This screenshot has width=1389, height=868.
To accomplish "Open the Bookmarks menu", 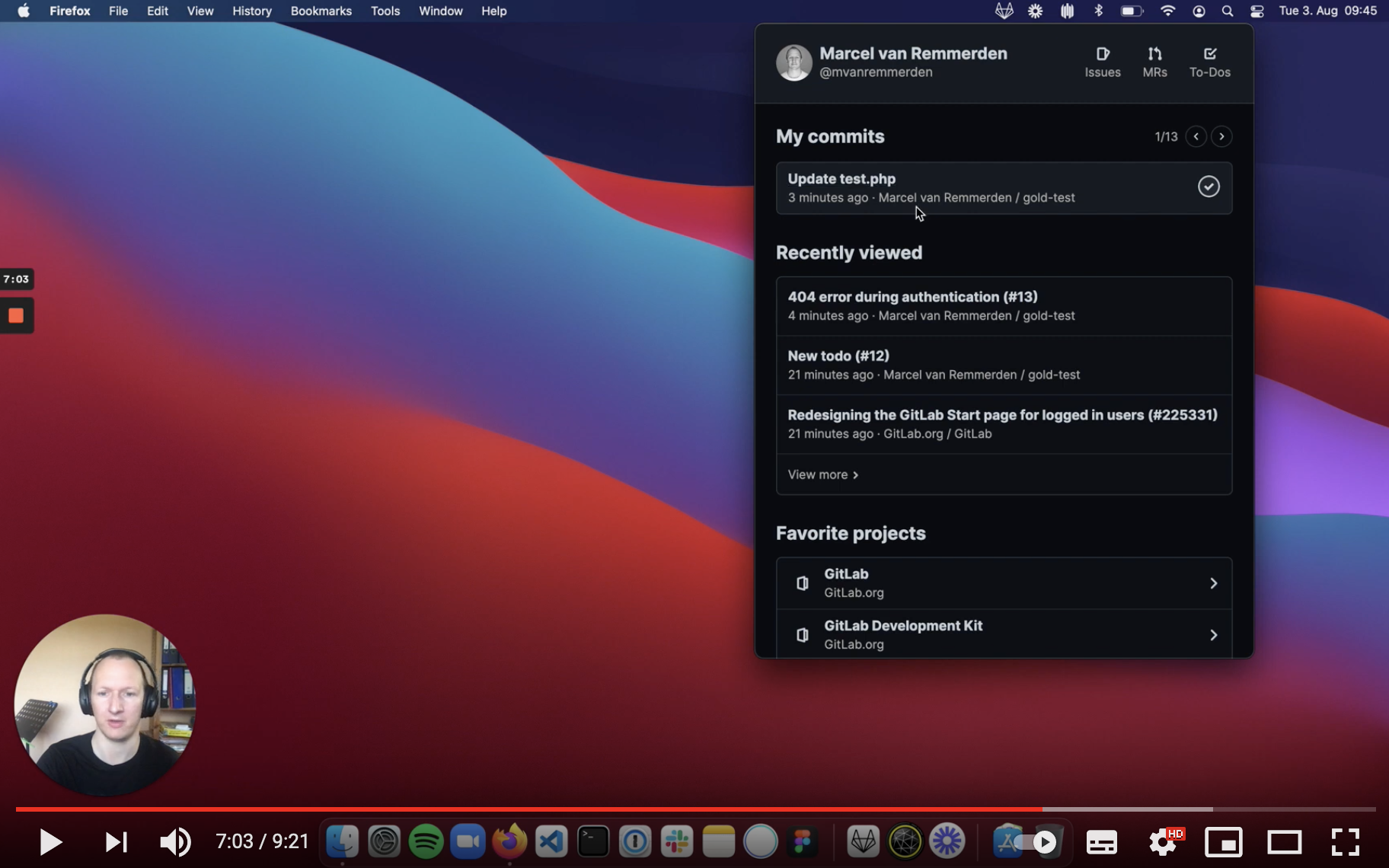I will [x=321, y=11].
